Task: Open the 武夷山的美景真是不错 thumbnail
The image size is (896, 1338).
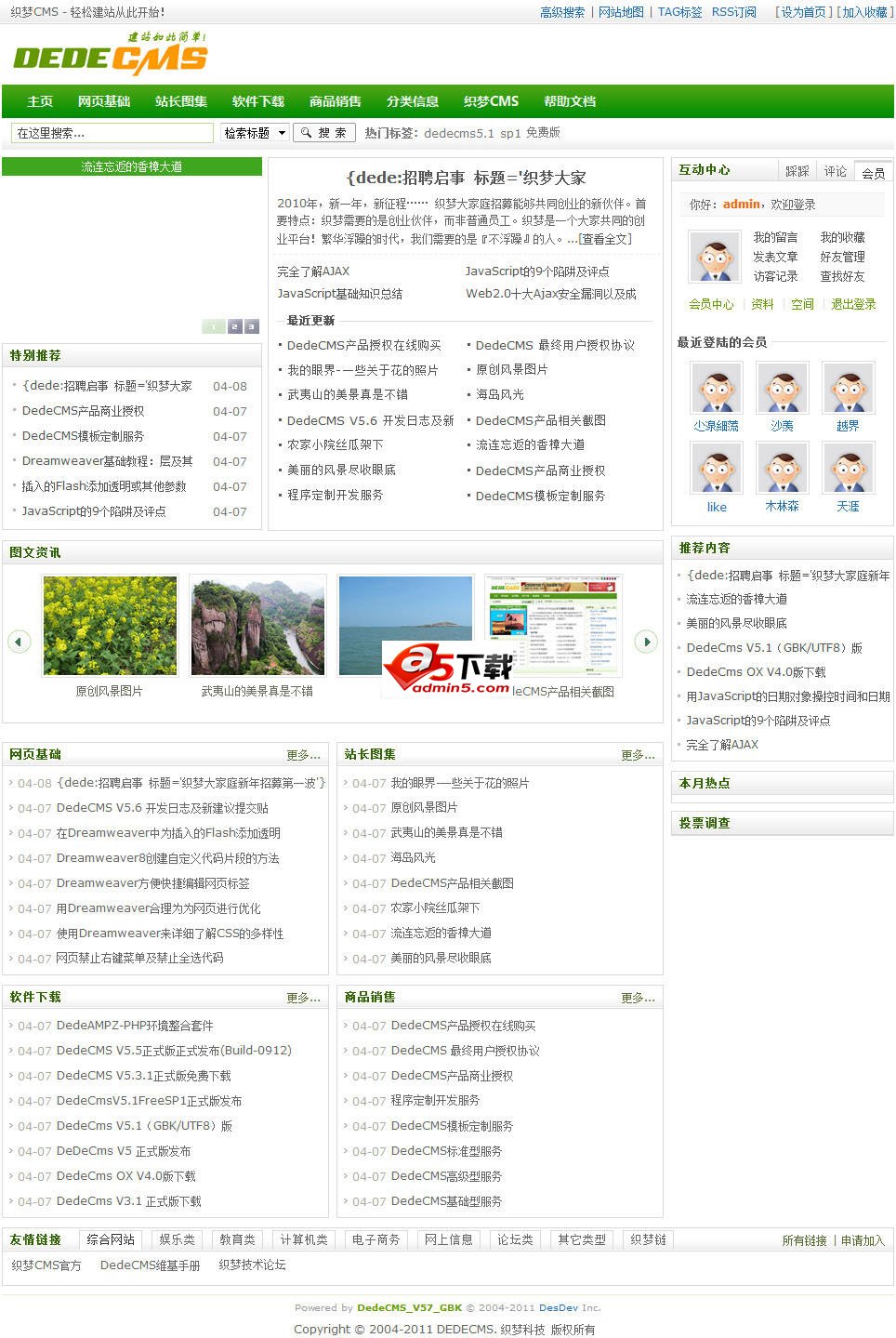Action: tap(257, 625)
